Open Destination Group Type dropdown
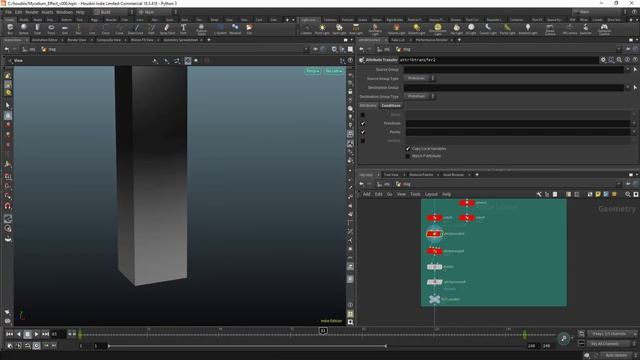The width and height of the screenshot is (640, 360). (419, 96)
